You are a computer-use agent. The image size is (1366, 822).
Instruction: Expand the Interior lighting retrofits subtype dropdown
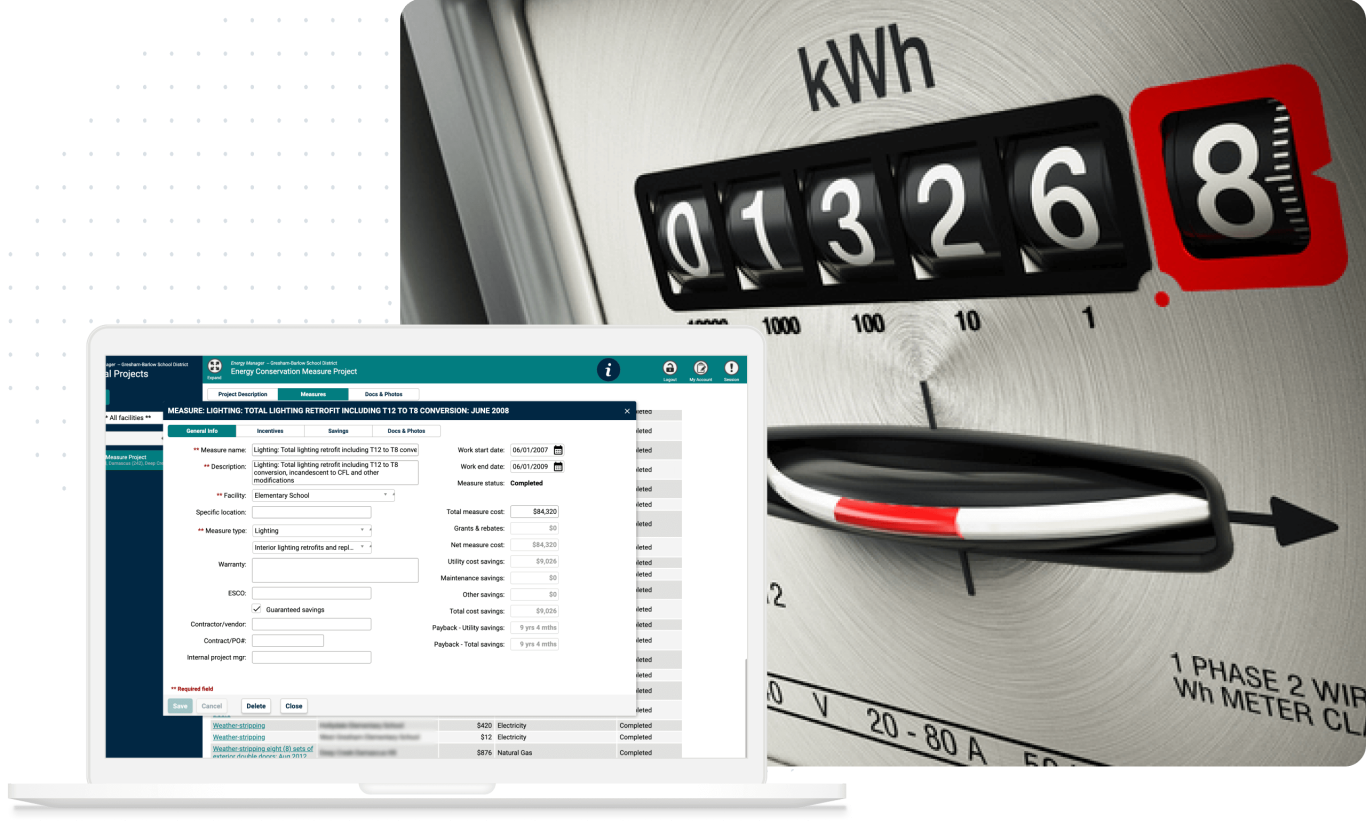point(362,547)
